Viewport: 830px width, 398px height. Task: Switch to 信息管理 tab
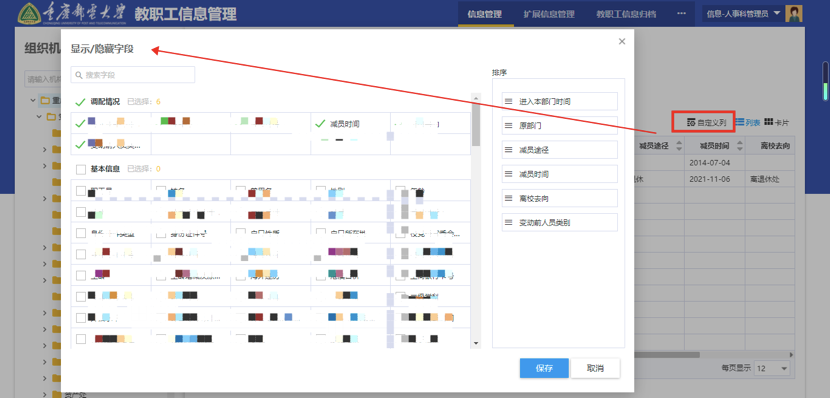pos(485,14)
